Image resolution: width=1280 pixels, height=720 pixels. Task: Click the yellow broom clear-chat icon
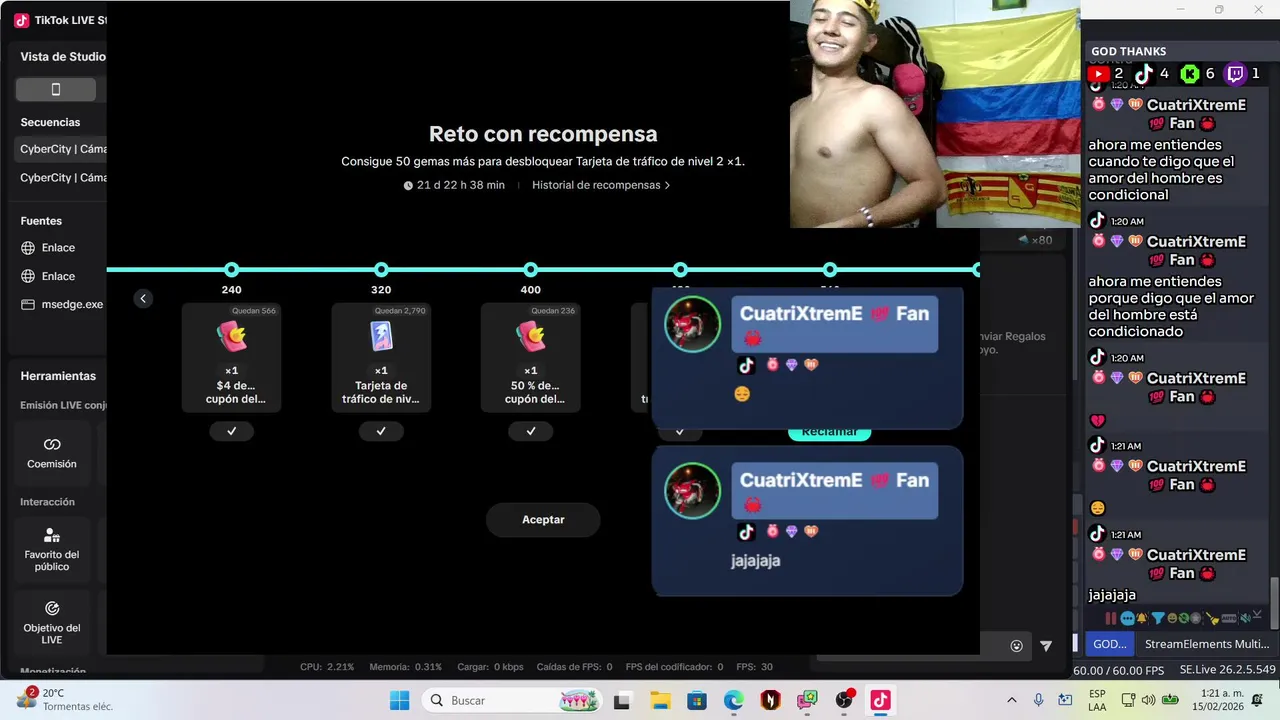[x=1211, y=618]
